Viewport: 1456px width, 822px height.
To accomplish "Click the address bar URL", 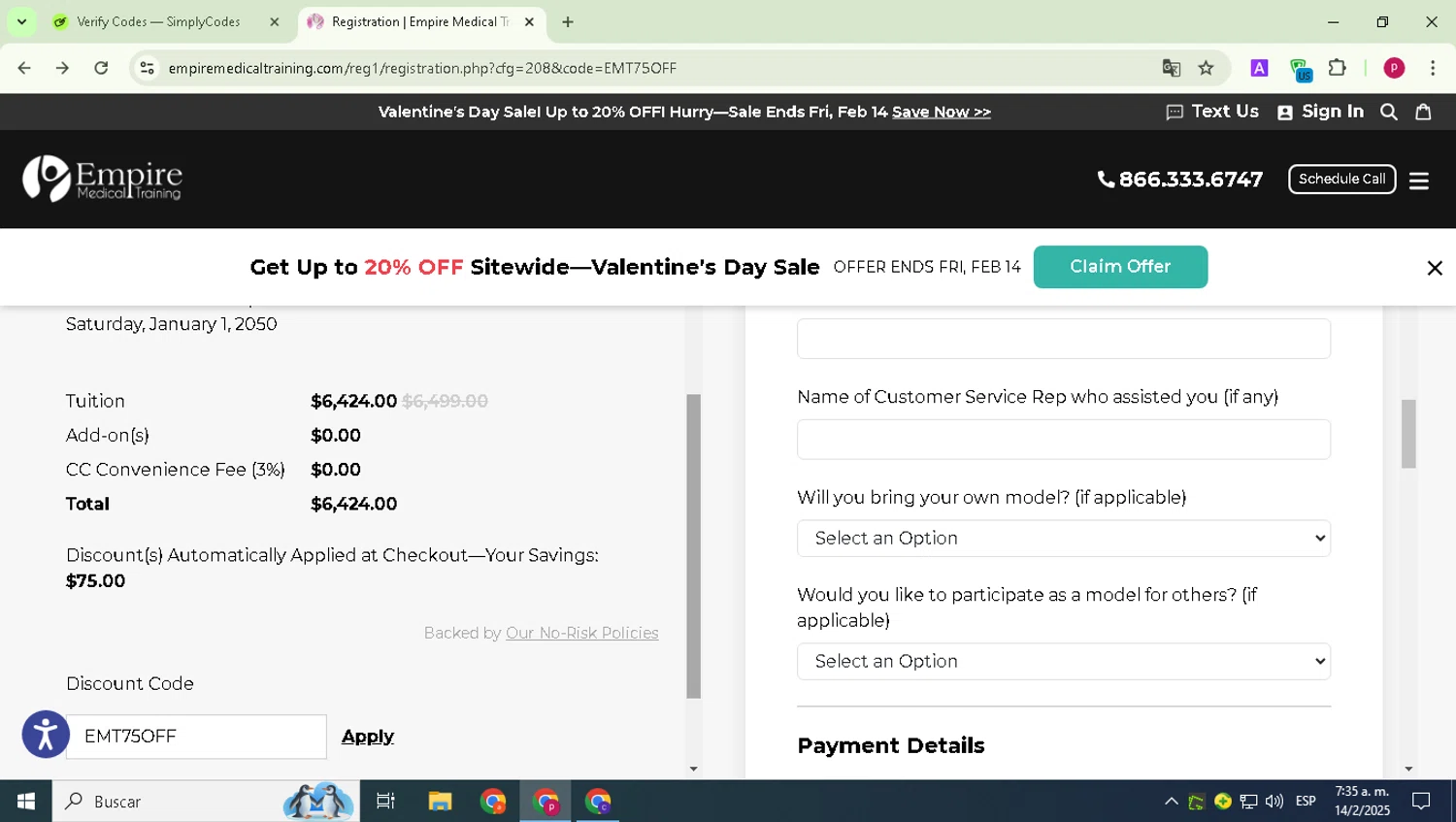I will (x=422, y=68).
